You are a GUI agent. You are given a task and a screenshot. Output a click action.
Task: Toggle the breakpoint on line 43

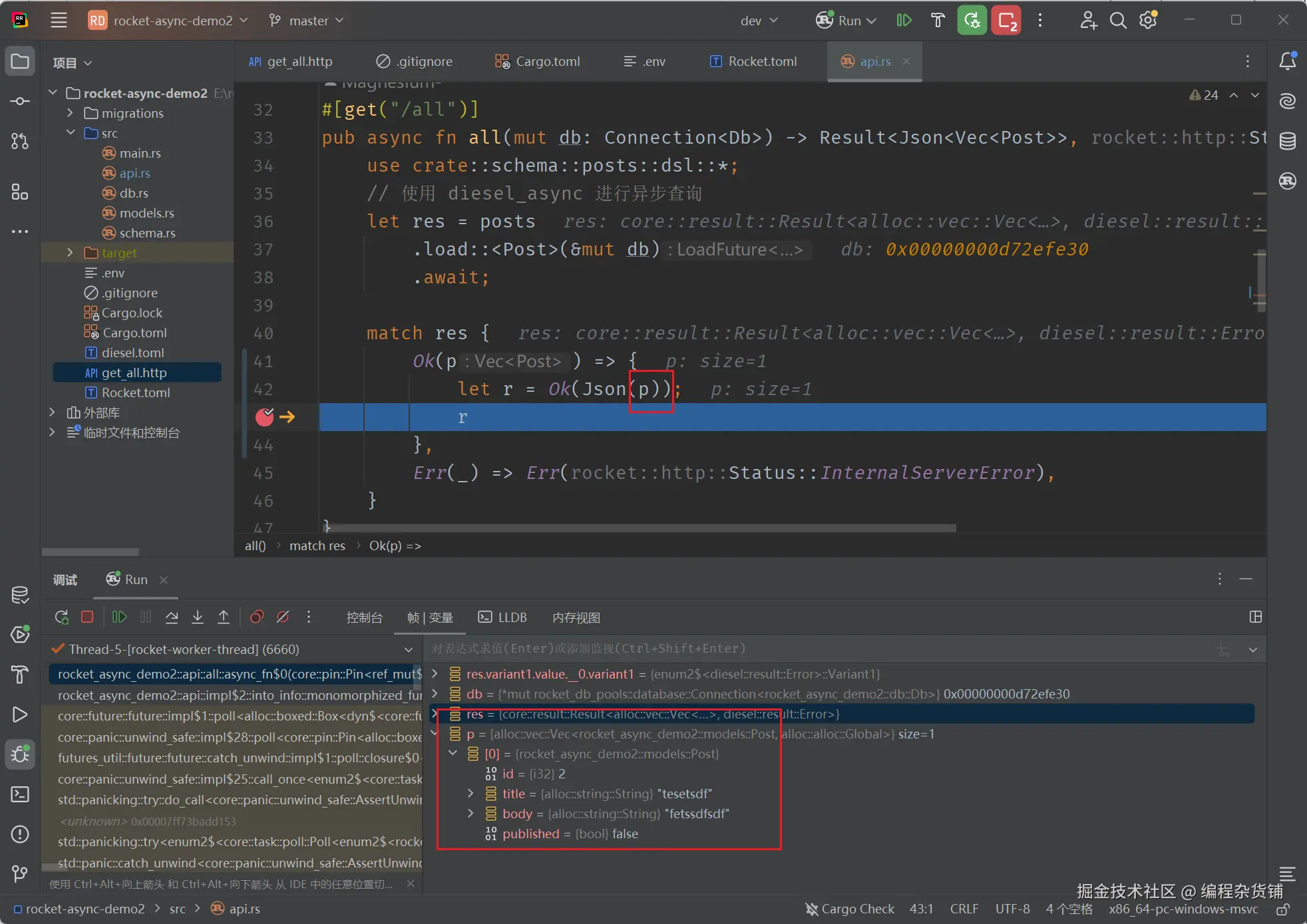pos(265,417)
